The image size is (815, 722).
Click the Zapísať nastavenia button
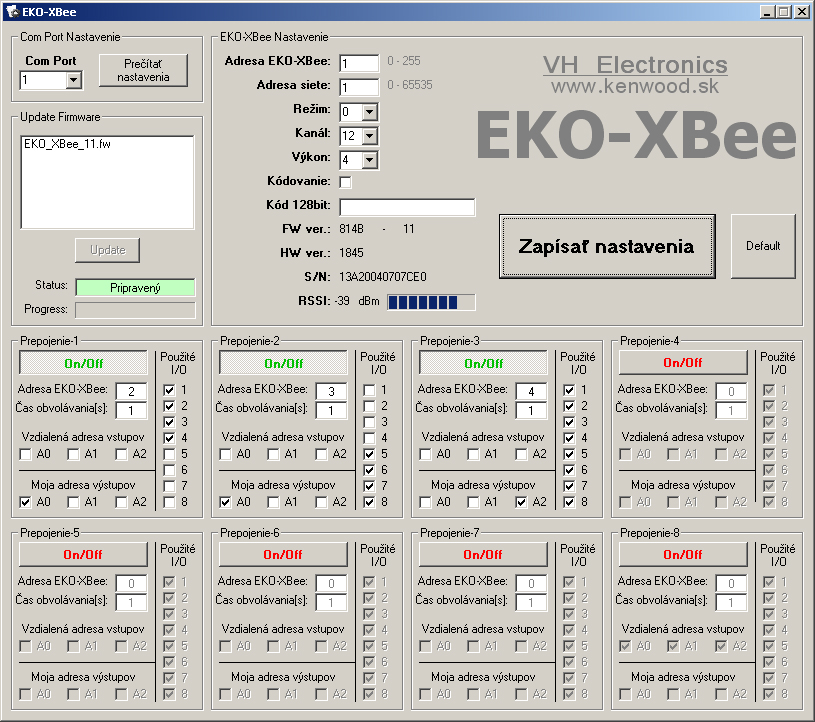coord(607,246)
